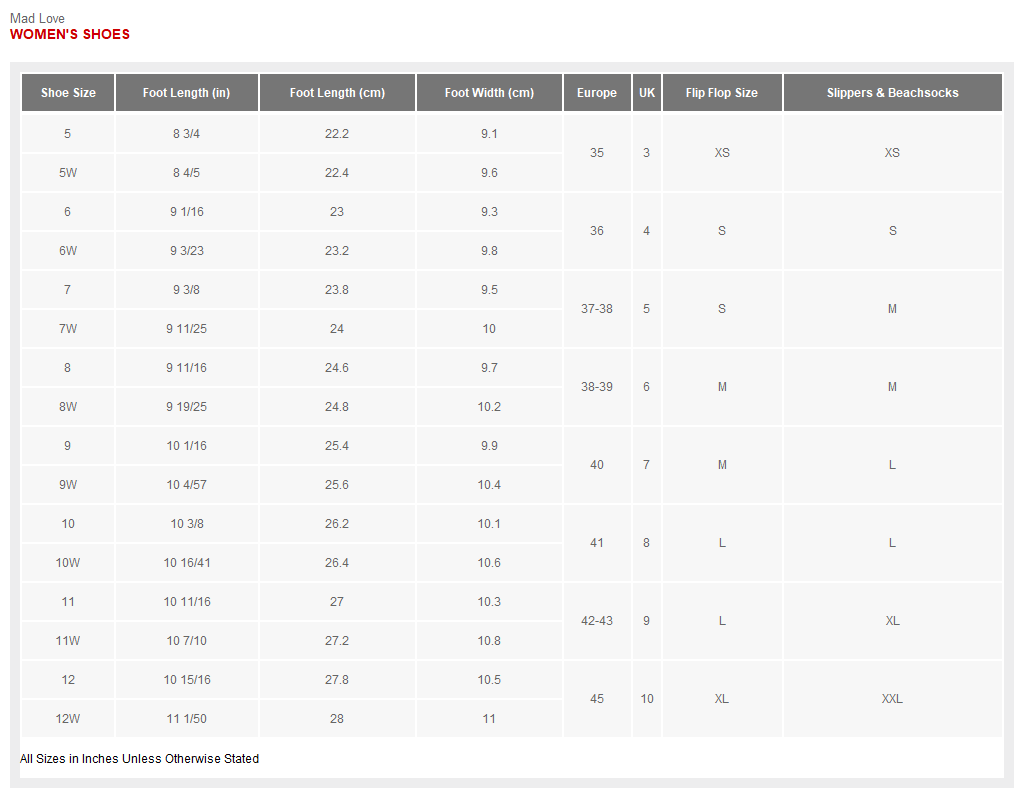Select the Foot Length (cm) header cell
The width and height of the screenshot is (1024, 803).
tap(337, 93)
